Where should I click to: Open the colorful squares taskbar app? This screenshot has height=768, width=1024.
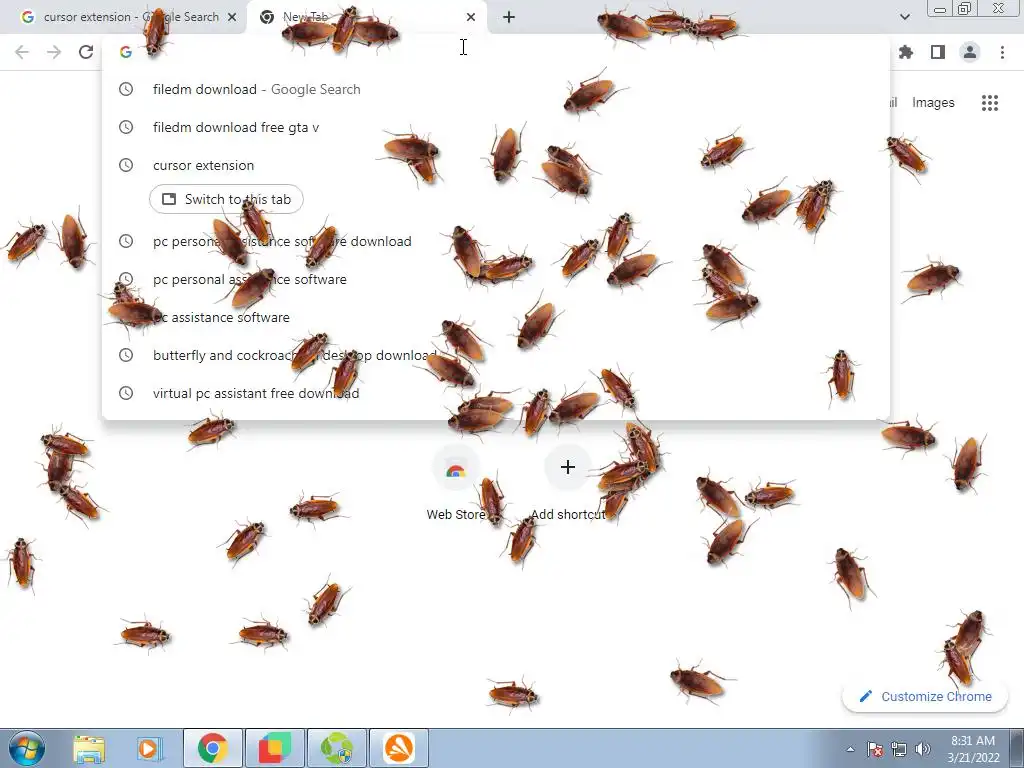[274, 748]
